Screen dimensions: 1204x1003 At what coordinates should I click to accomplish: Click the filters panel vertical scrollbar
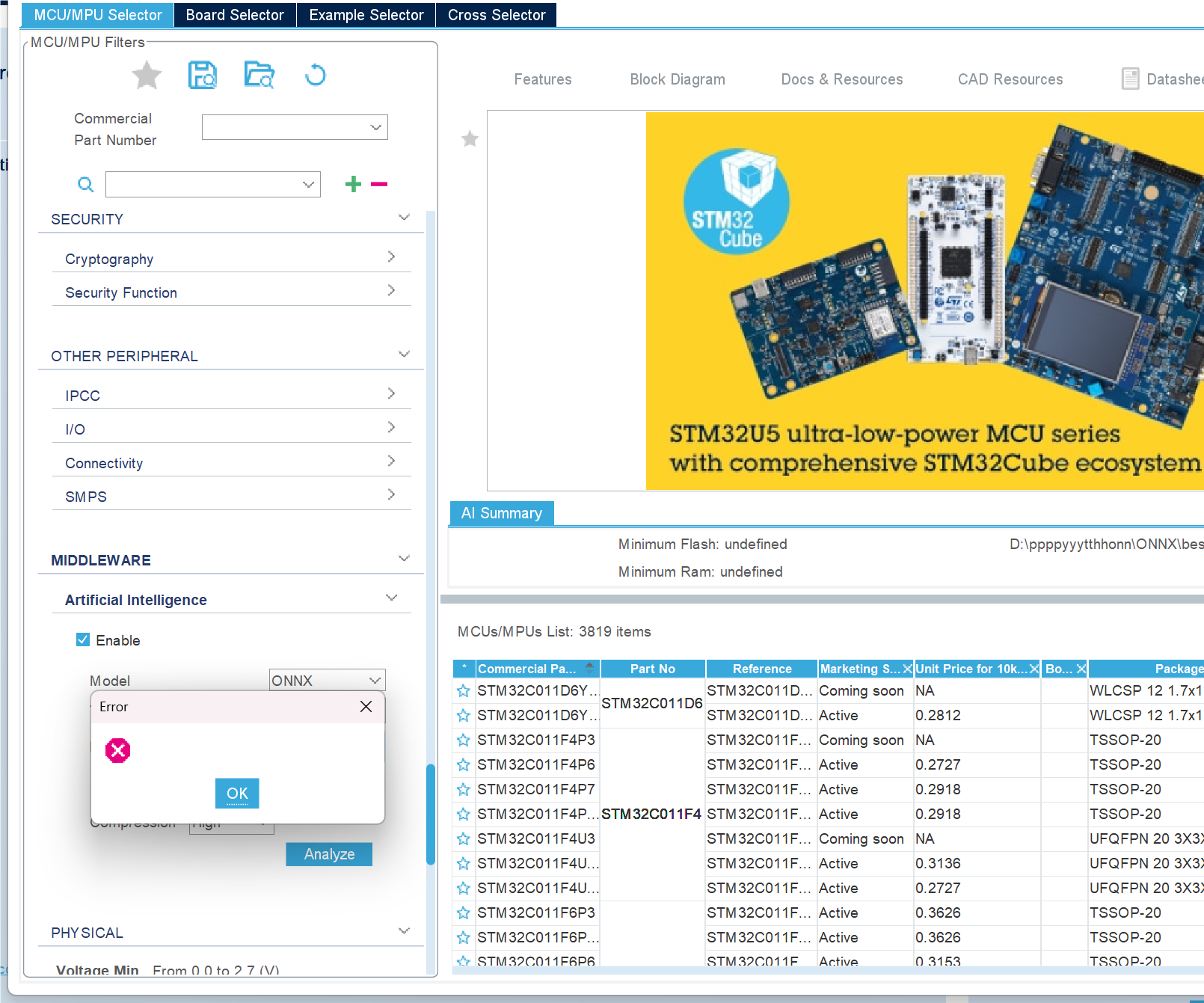431,814
